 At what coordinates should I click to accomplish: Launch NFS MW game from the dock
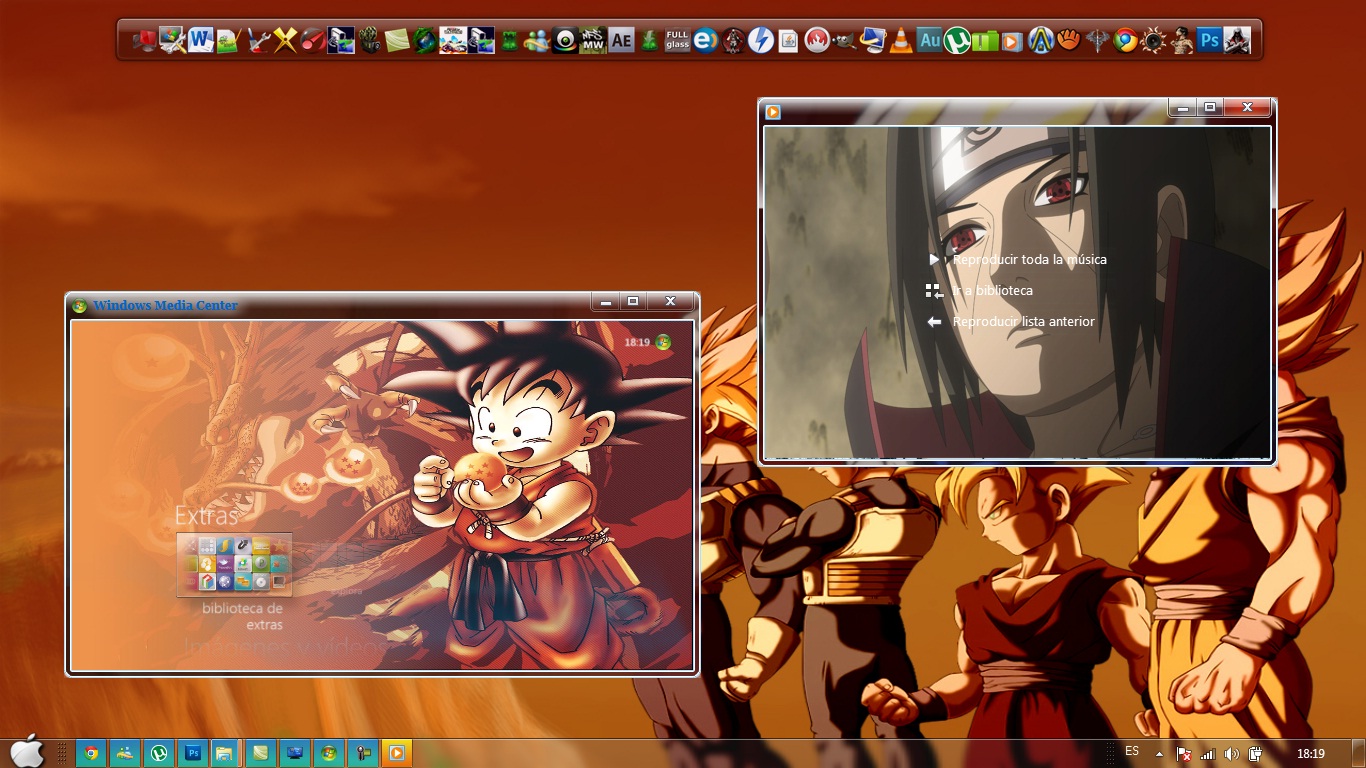coord(592,40)
